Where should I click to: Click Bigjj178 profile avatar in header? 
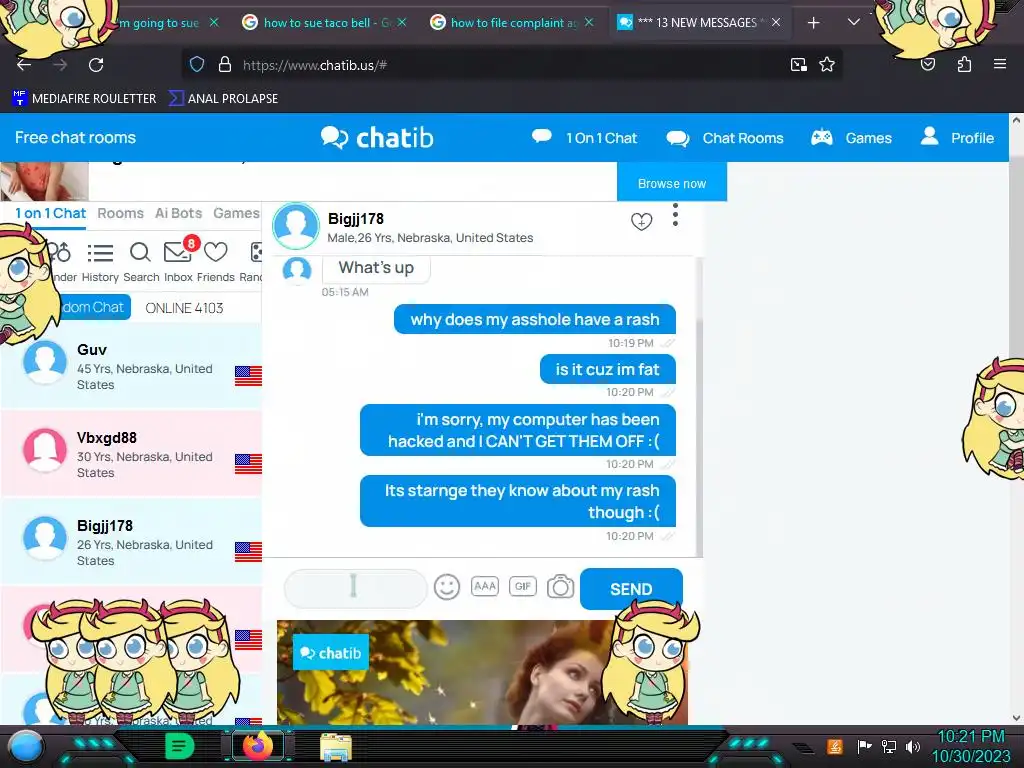(x=295, y=226)
